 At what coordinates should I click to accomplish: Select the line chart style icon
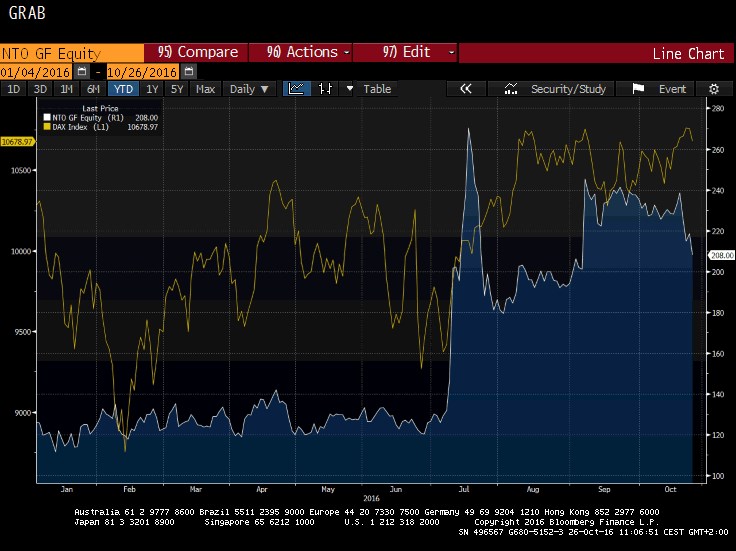click(297, 89)
